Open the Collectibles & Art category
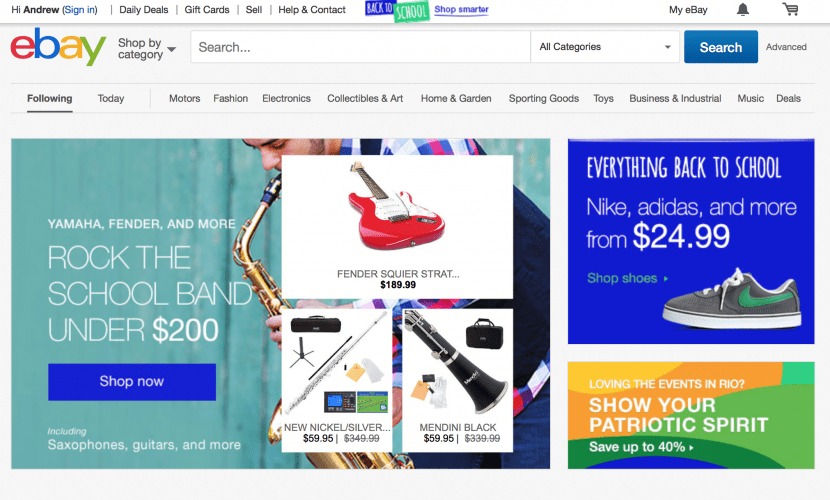The image size is (830, 500). 365,98
